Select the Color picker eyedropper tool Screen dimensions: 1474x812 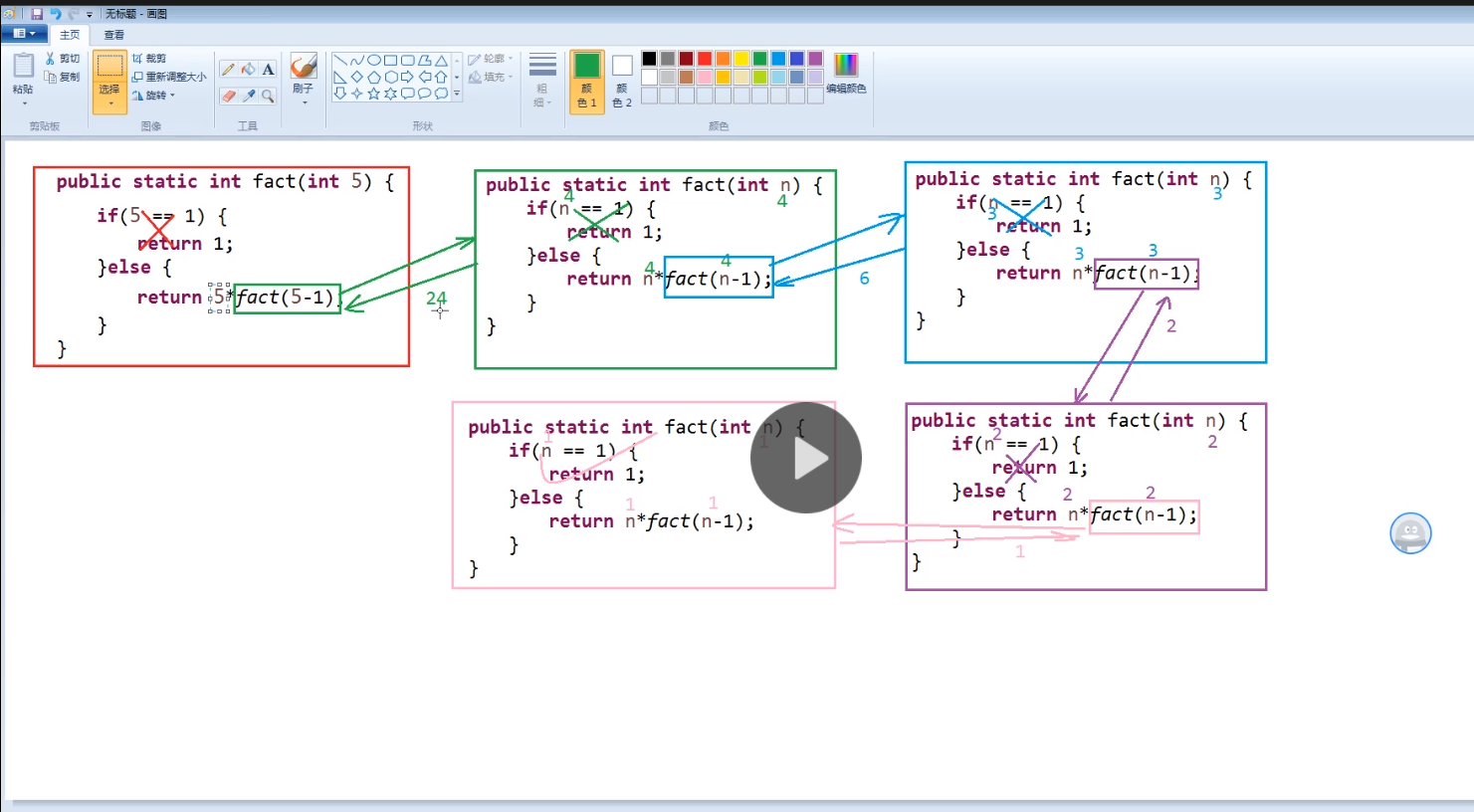coord(248,96)
